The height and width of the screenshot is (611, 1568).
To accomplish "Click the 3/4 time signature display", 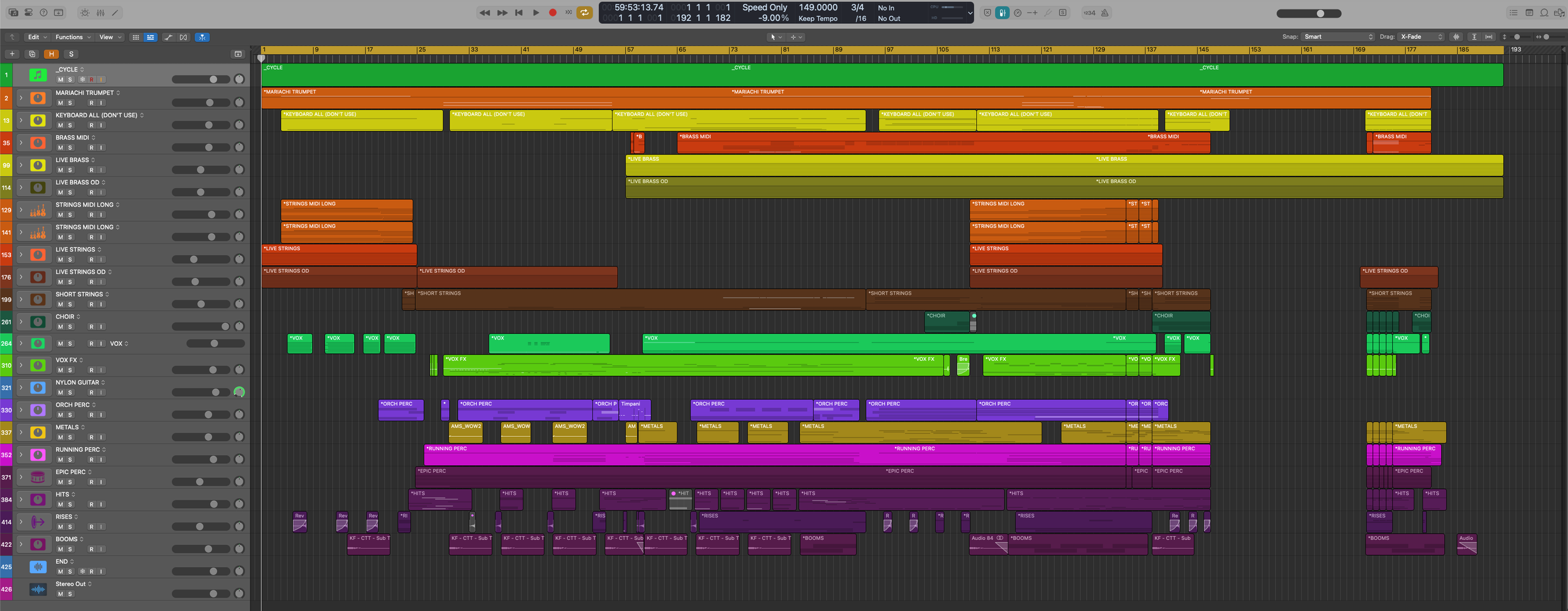I will [857, 8].
